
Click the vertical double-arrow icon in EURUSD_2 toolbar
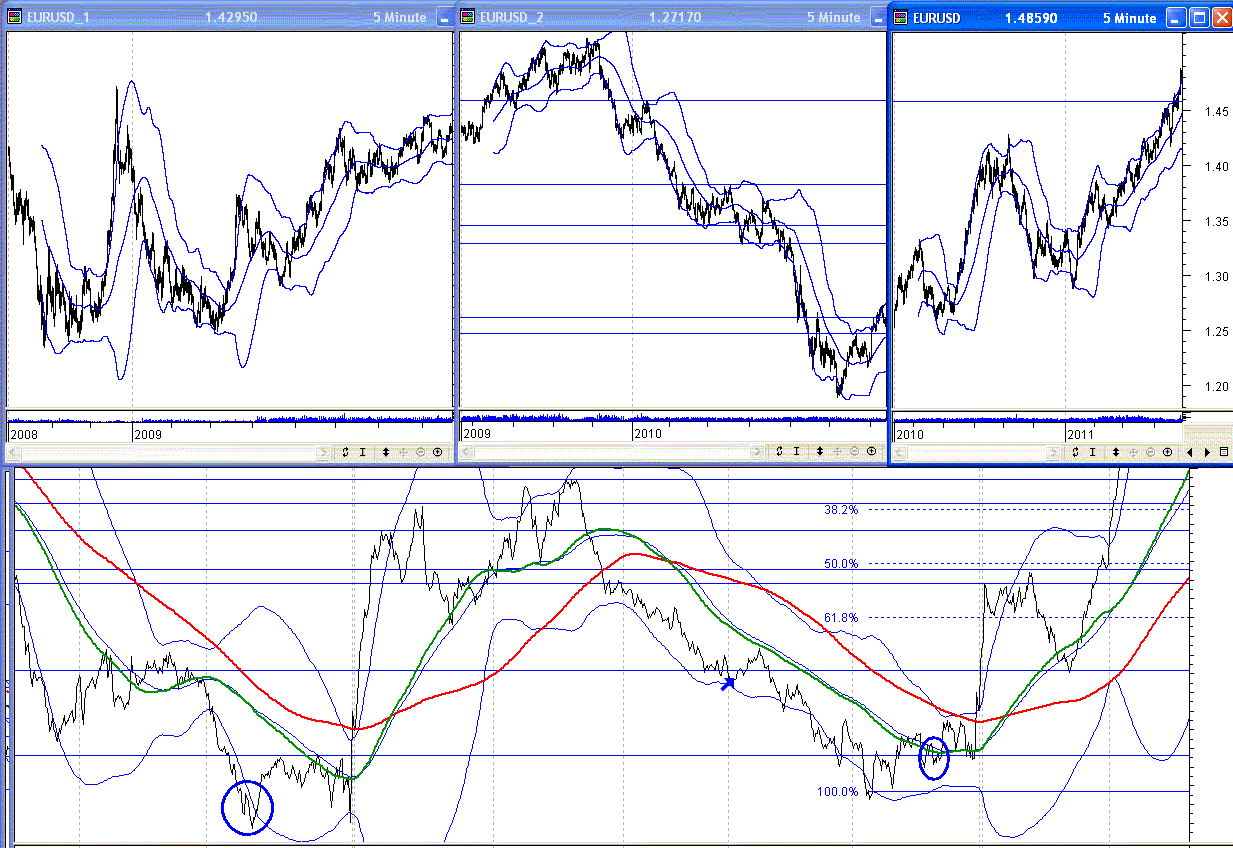[x=820, y=451]
